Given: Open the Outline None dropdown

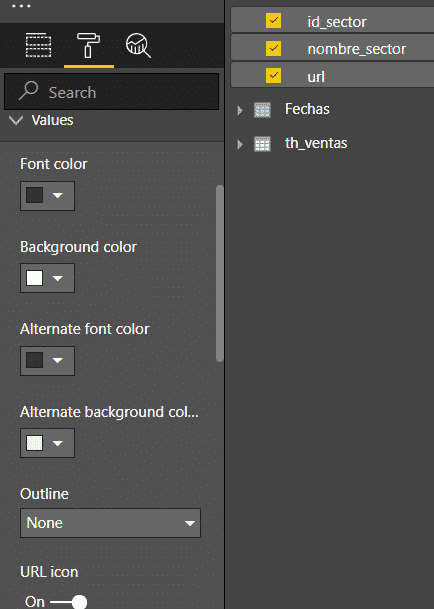Looking at the screenshot, I should click(x=110, y=523).
